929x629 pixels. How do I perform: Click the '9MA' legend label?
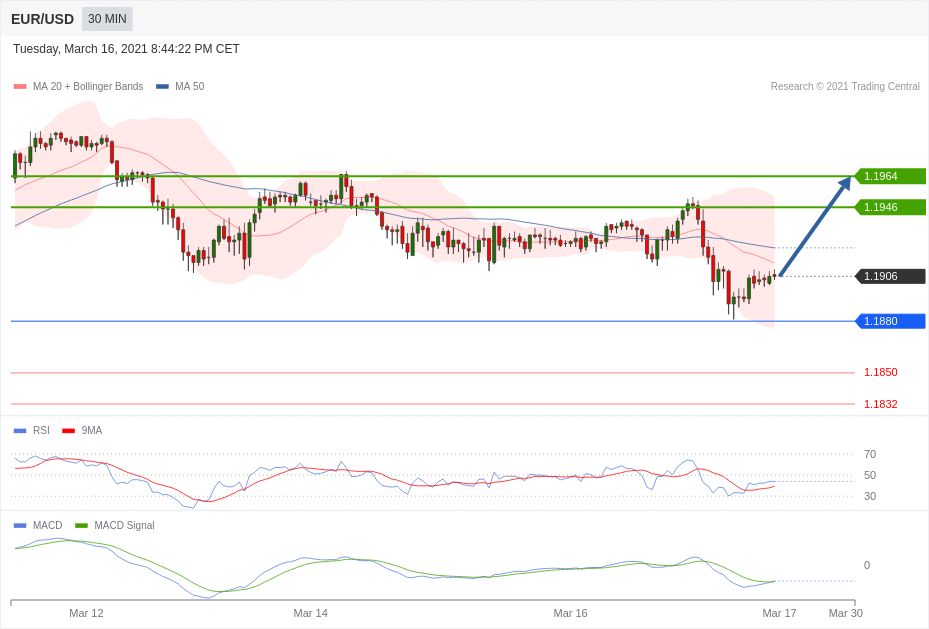click(92, 431)
